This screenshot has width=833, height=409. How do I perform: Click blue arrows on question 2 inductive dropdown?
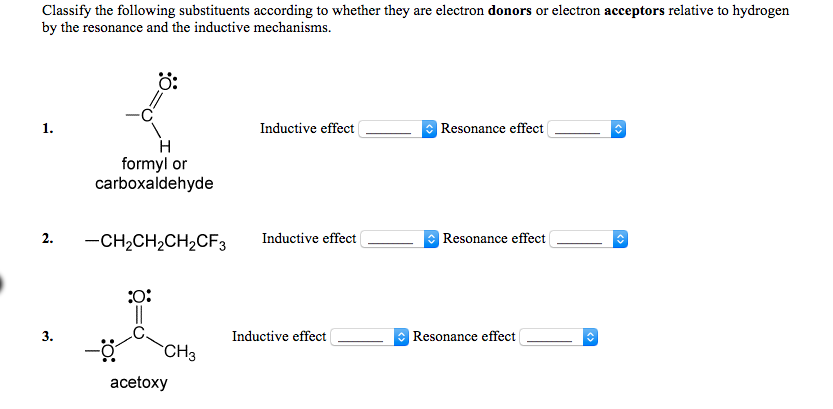[431, 239]
